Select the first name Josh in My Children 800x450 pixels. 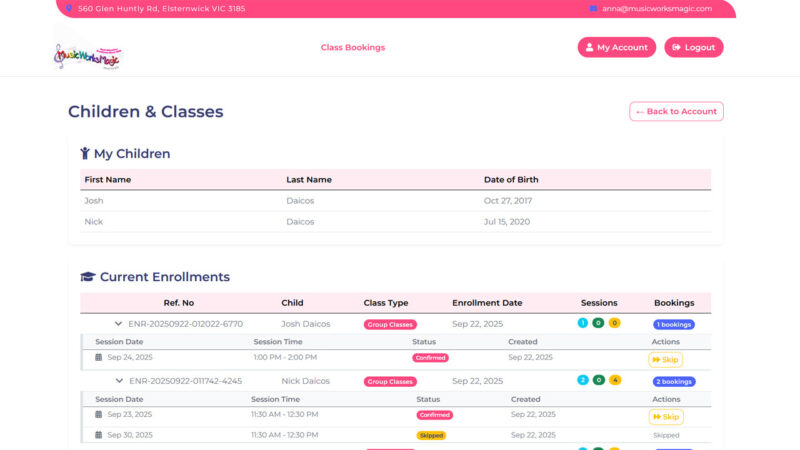pyautogui.click(x=94, y=201)
